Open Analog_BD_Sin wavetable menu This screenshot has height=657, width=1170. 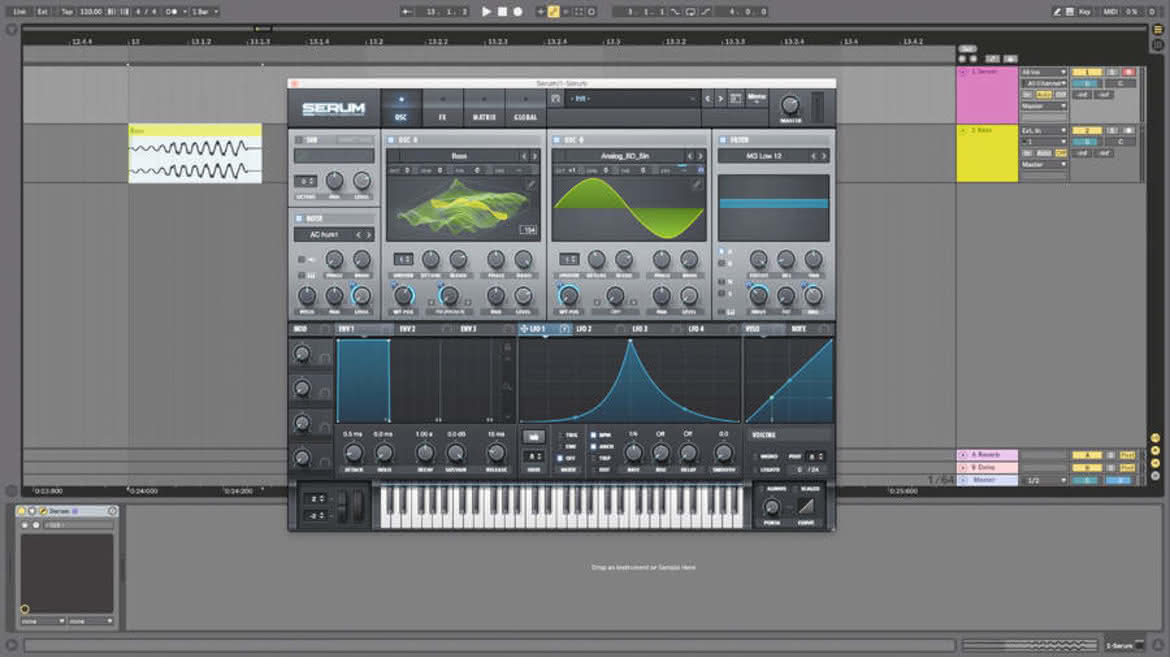pyautogui.click(x=625, y=156)
